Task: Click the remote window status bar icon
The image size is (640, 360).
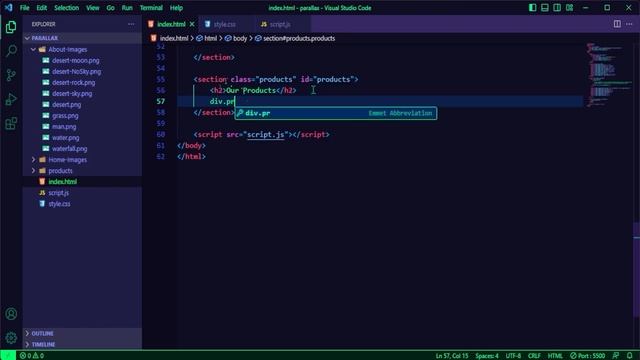Action: 8,356
